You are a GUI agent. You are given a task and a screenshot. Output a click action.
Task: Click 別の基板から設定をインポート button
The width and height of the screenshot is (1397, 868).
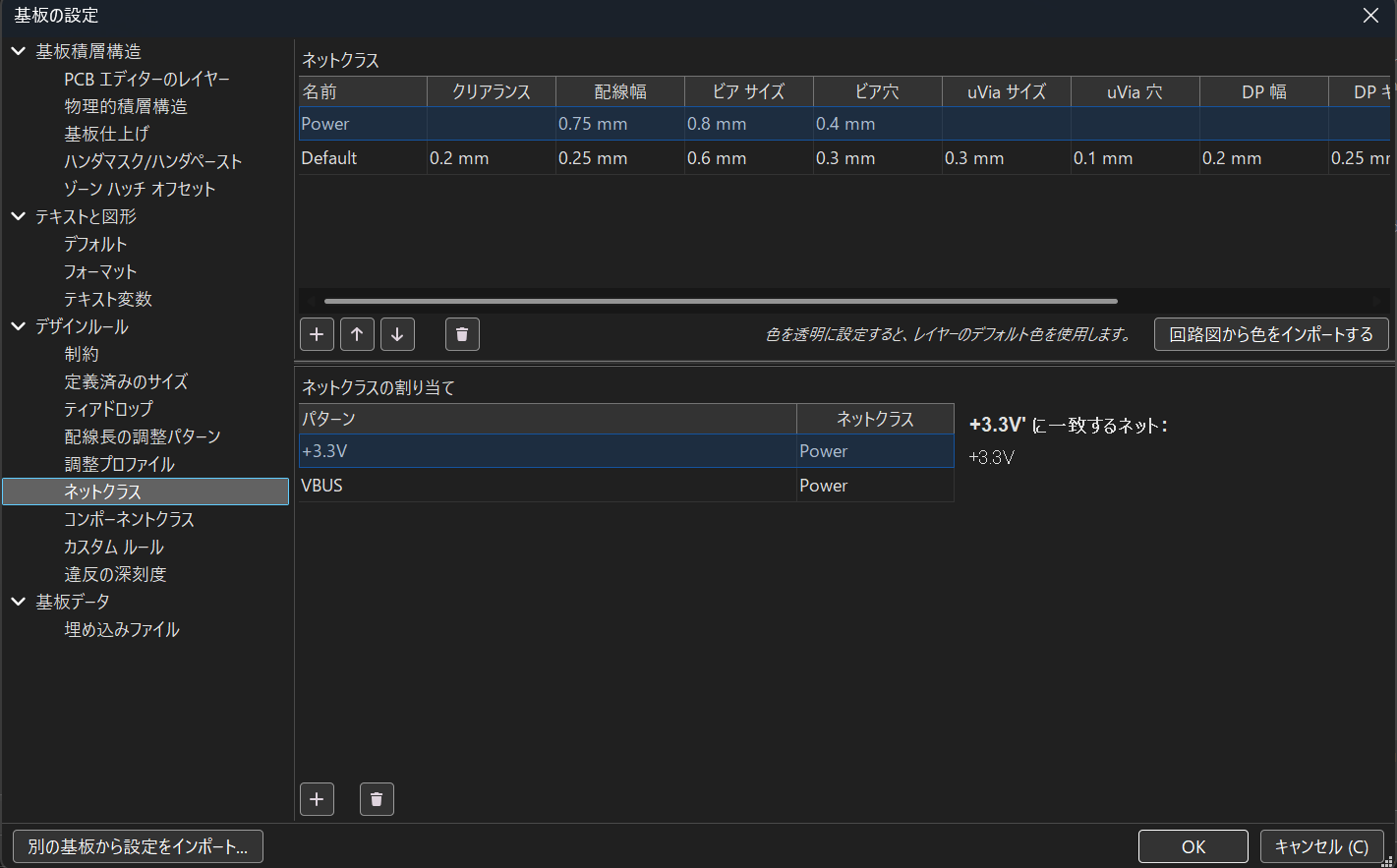click(138, 846)
